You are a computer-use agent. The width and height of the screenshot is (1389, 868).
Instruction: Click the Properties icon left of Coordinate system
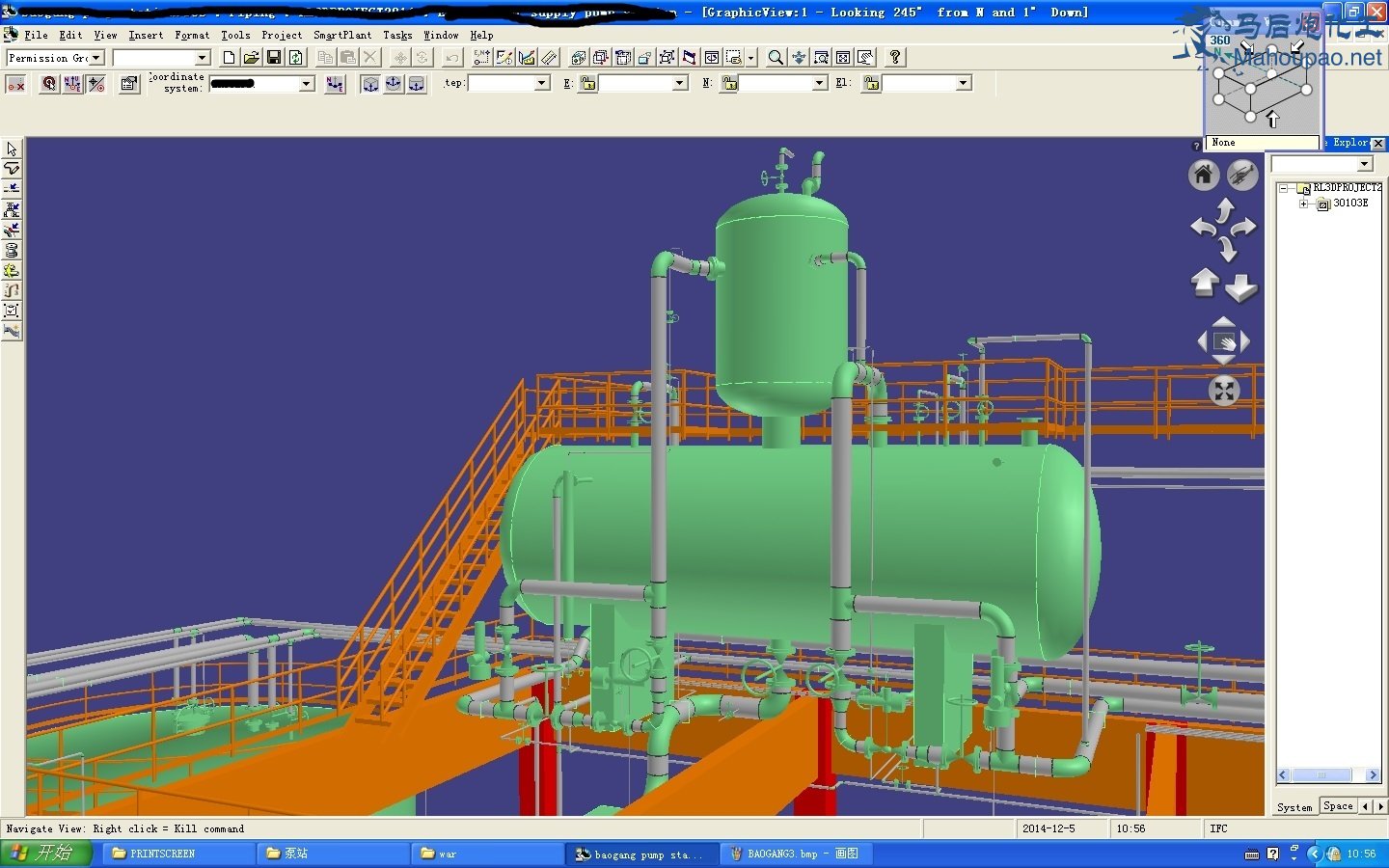[x=128, y=84]
